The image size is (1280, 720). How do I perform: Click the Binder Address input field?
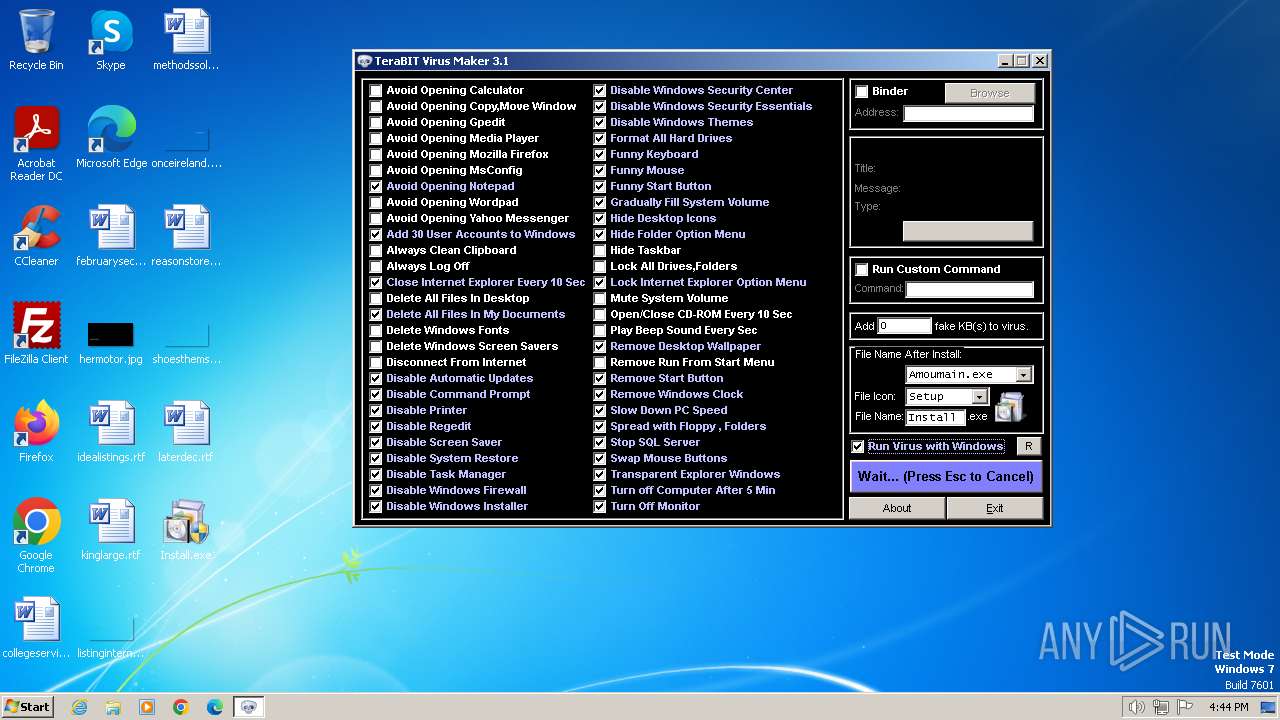[x=968, y=113]
